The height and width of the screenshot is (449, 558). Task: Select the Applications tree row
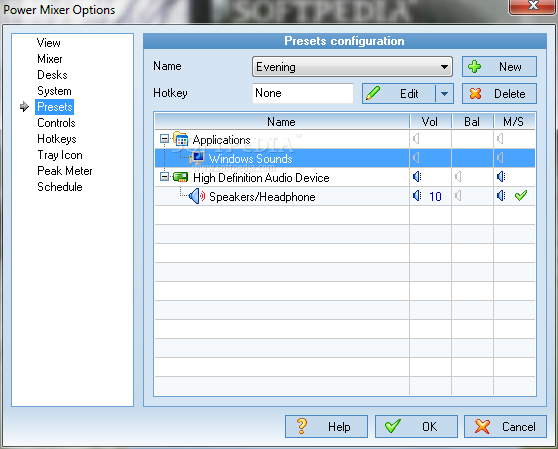(x=345, y=139)
